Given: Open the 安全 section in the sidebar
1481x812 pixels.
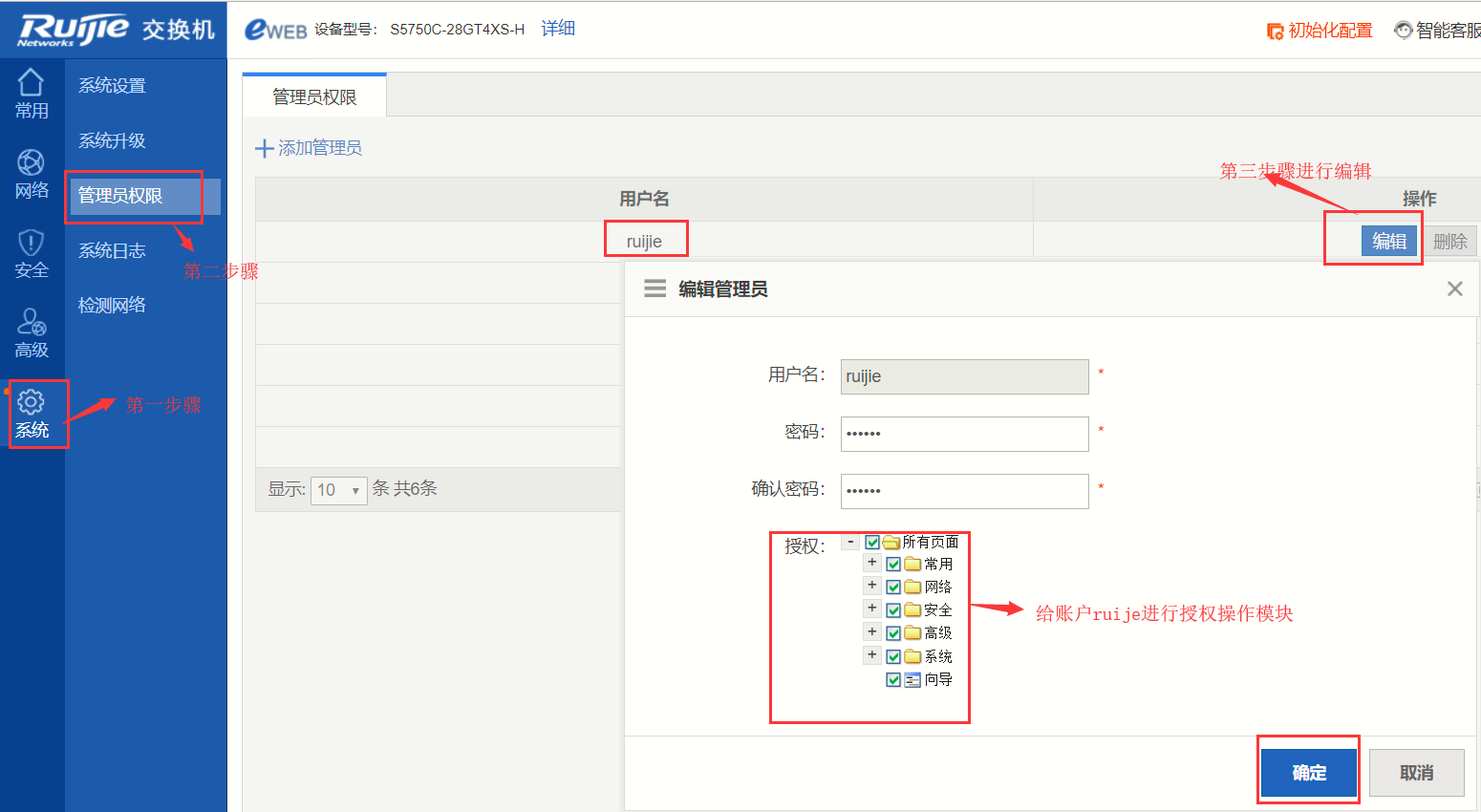Looking at the screenshot, I should 32,253.
